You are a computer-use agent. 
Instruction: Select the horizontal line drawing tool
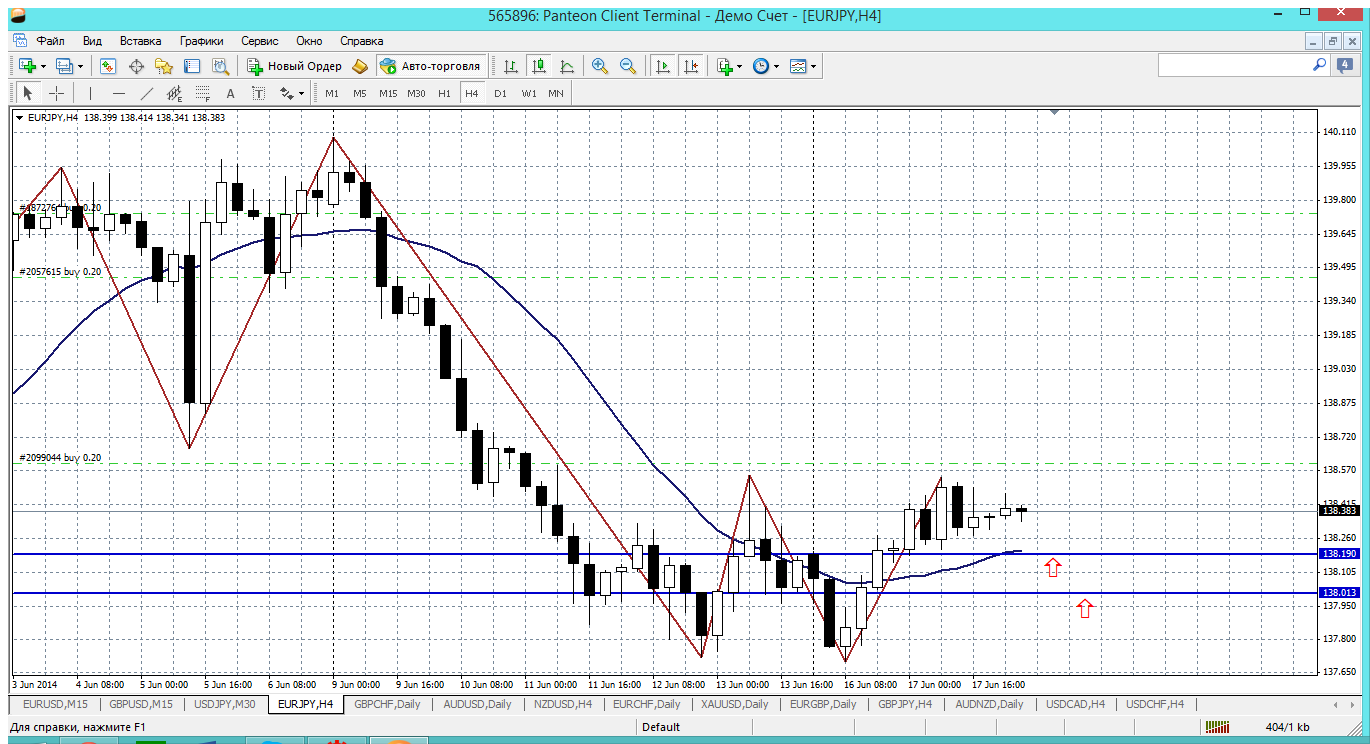click(x=119, y=93)
